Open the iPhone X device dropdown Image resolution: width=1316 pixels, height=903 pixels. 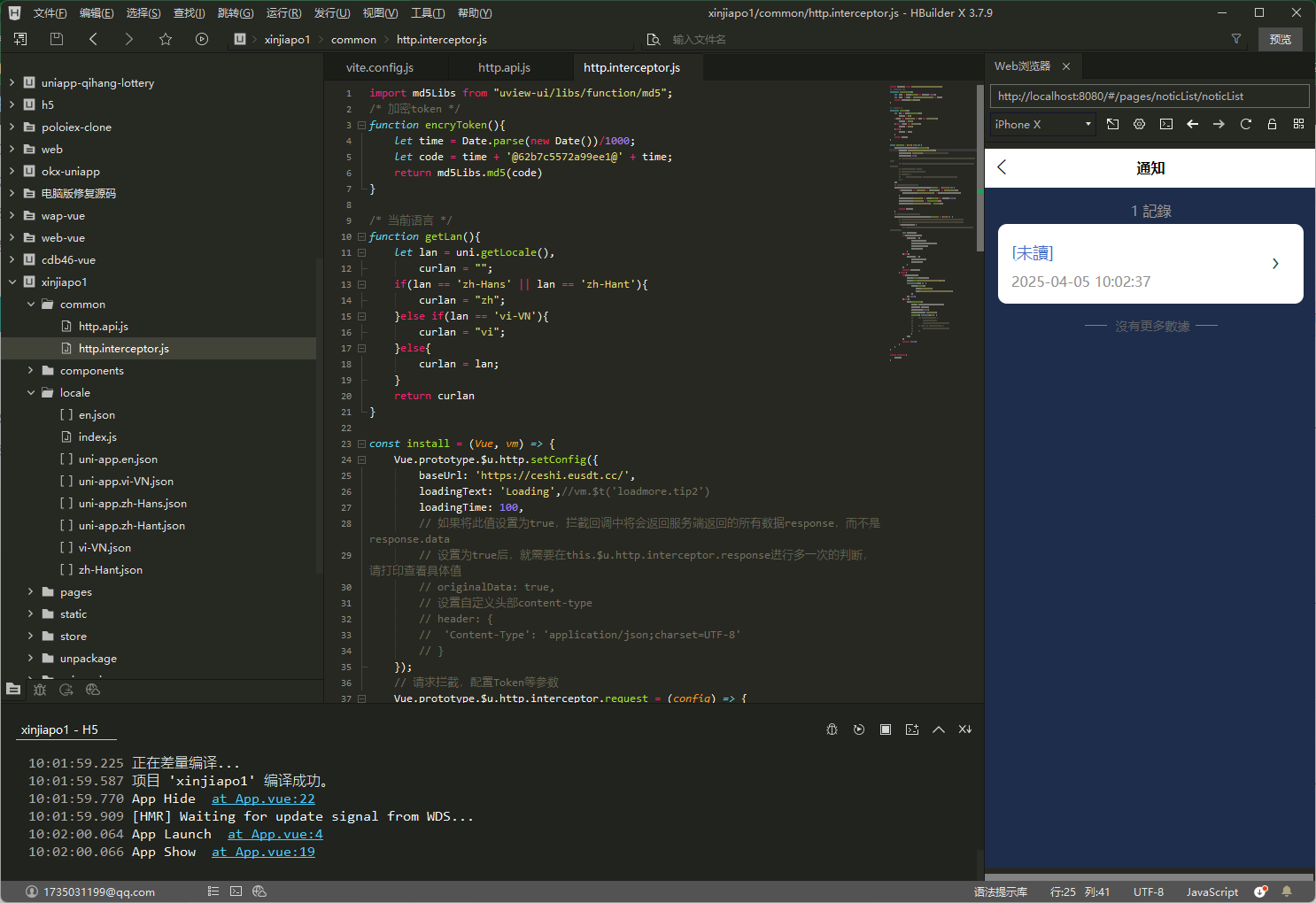pyautogui.click(x=1043, y=124)
